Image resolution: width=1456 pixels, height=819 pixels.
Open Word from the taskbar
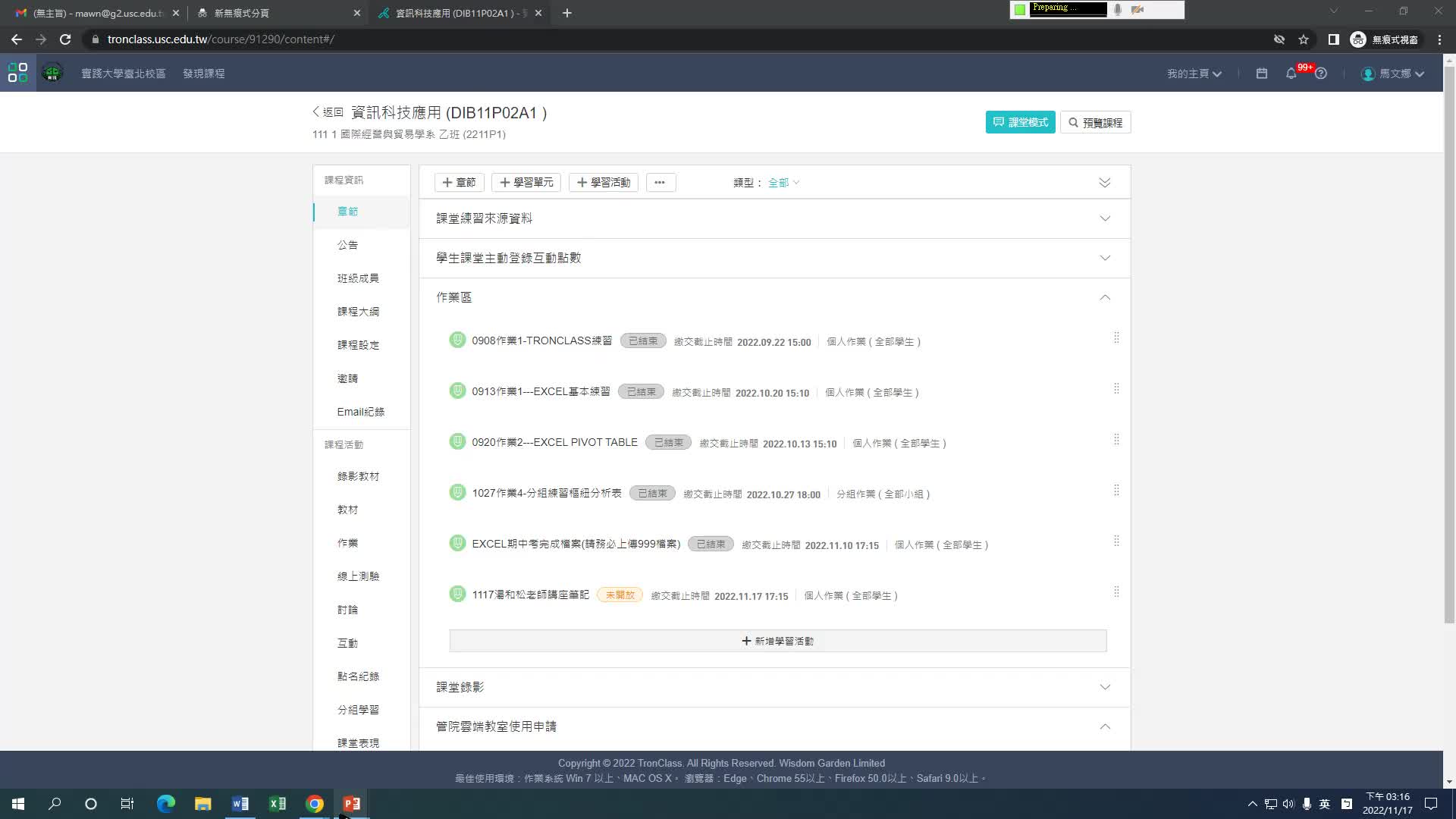(x=240, y=804)
